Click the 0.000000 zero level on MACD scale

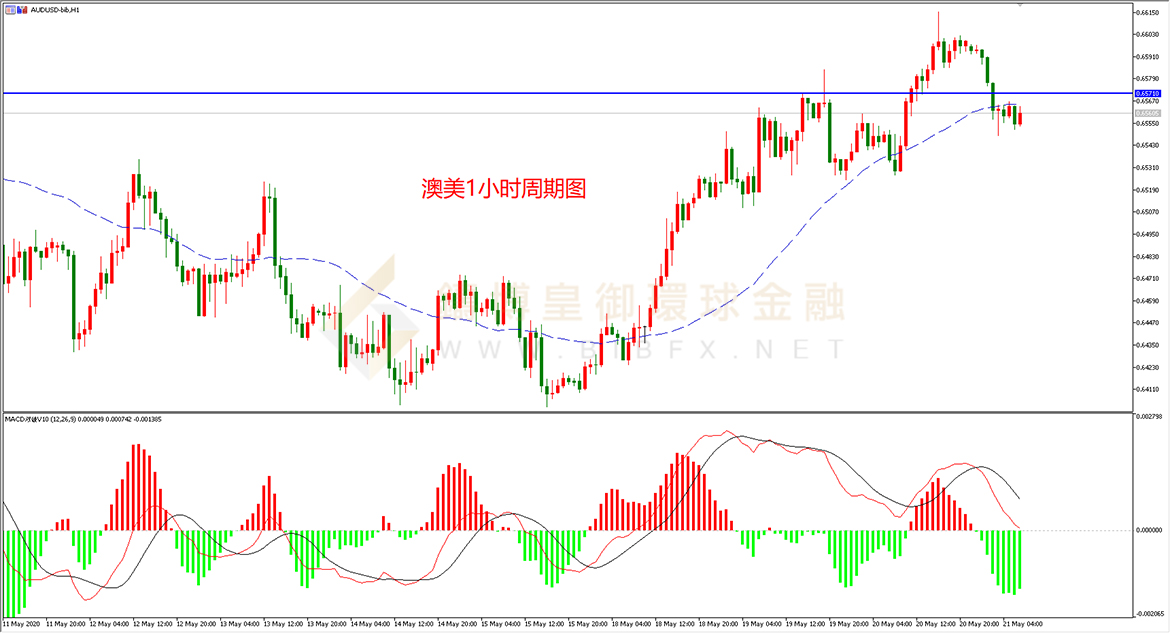pyautogui.click(x=1148, y=530)
